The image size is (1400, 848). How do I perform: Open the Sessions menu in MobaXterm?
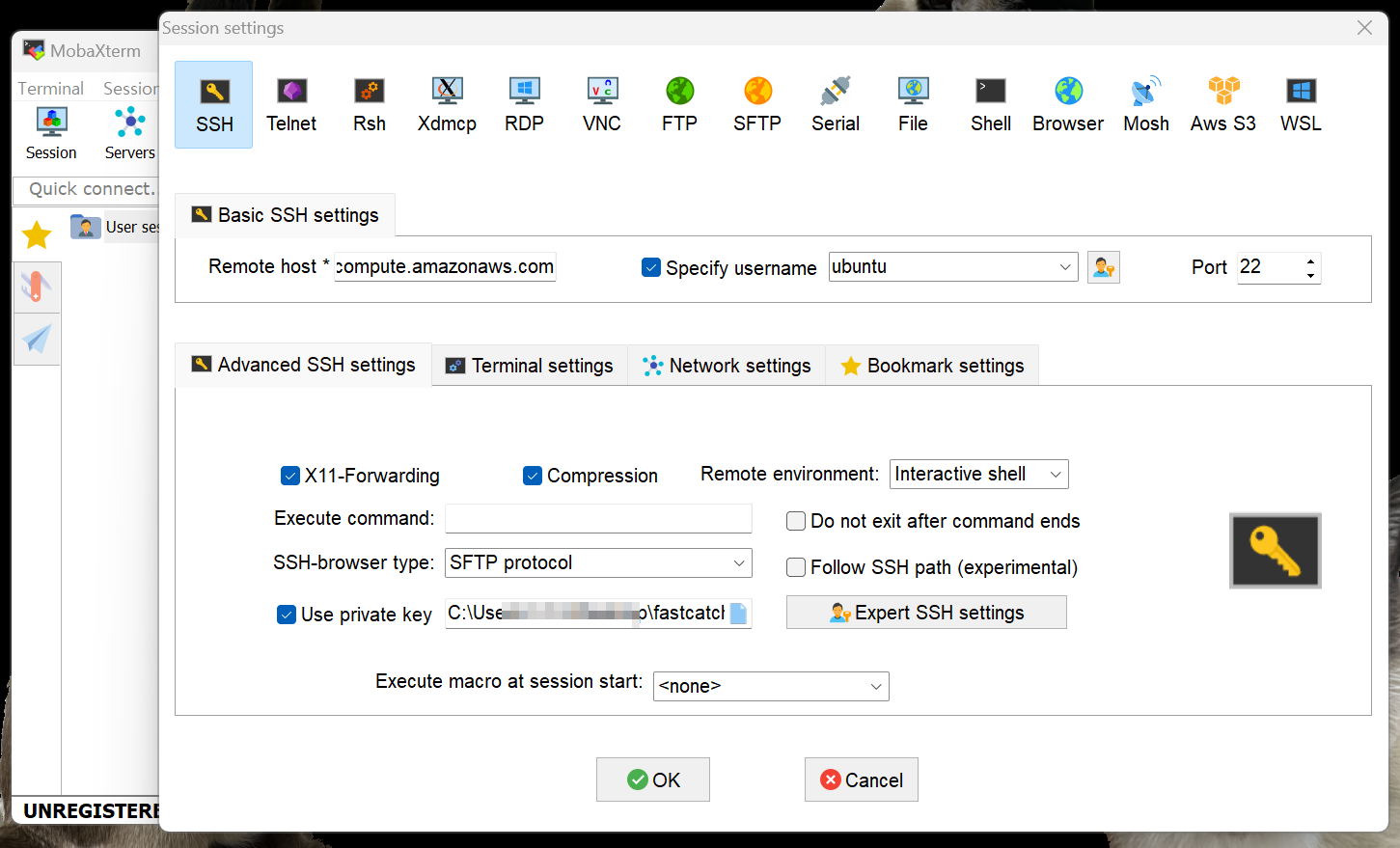[x=131, y=88]
